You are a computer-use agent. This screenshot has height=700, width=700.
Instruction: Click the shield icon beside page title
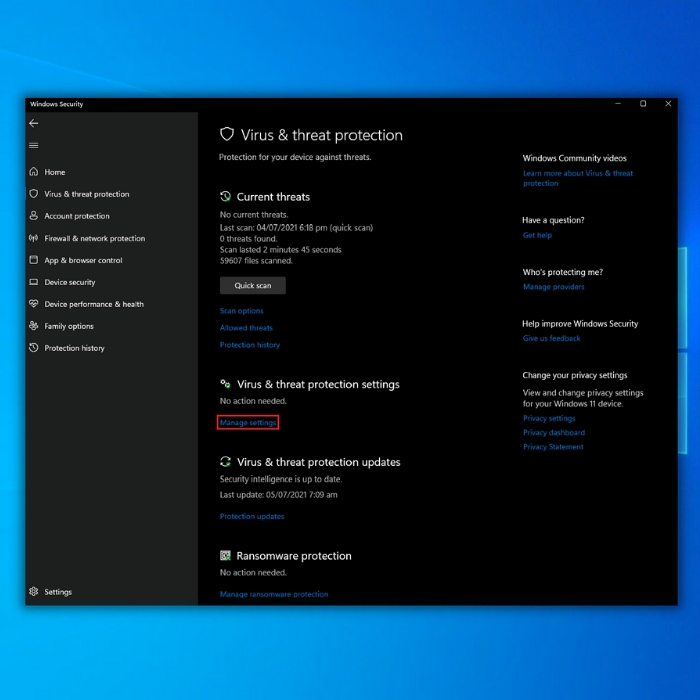pyautogui.click(x=227, y=134)
